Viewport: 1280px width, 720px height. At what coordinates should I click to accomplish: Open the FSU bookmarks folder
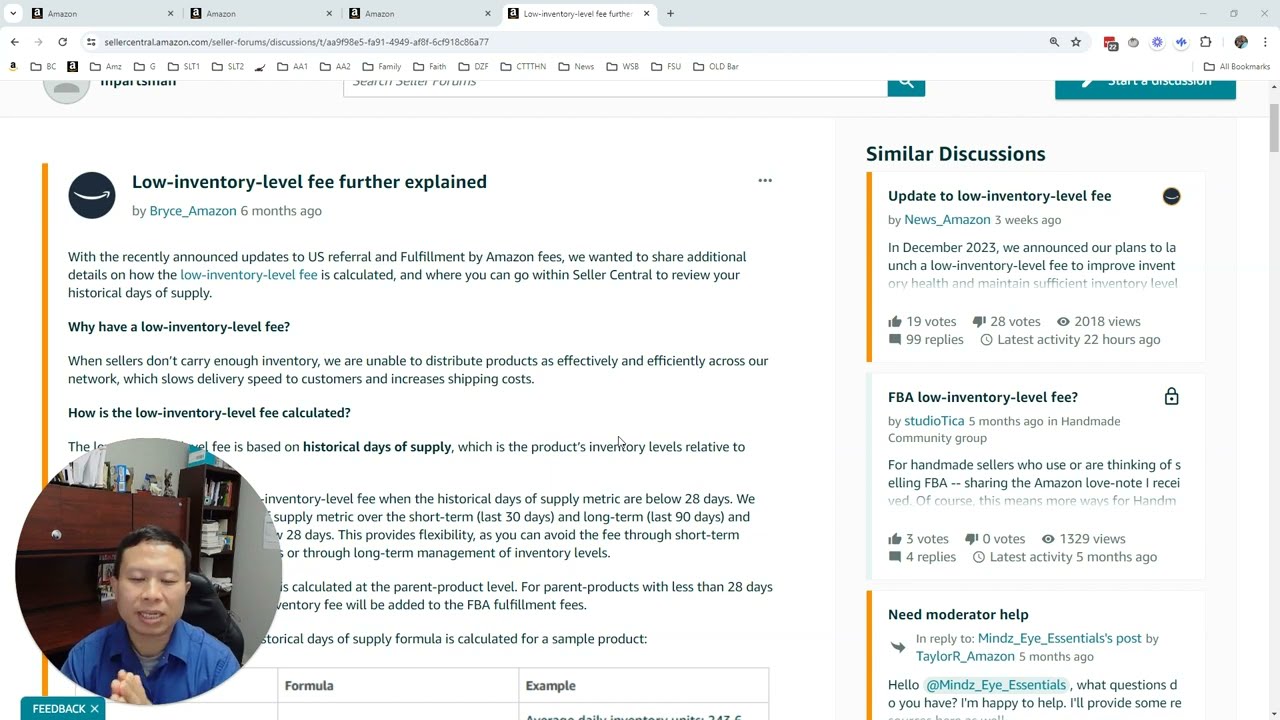click(665, 66)
